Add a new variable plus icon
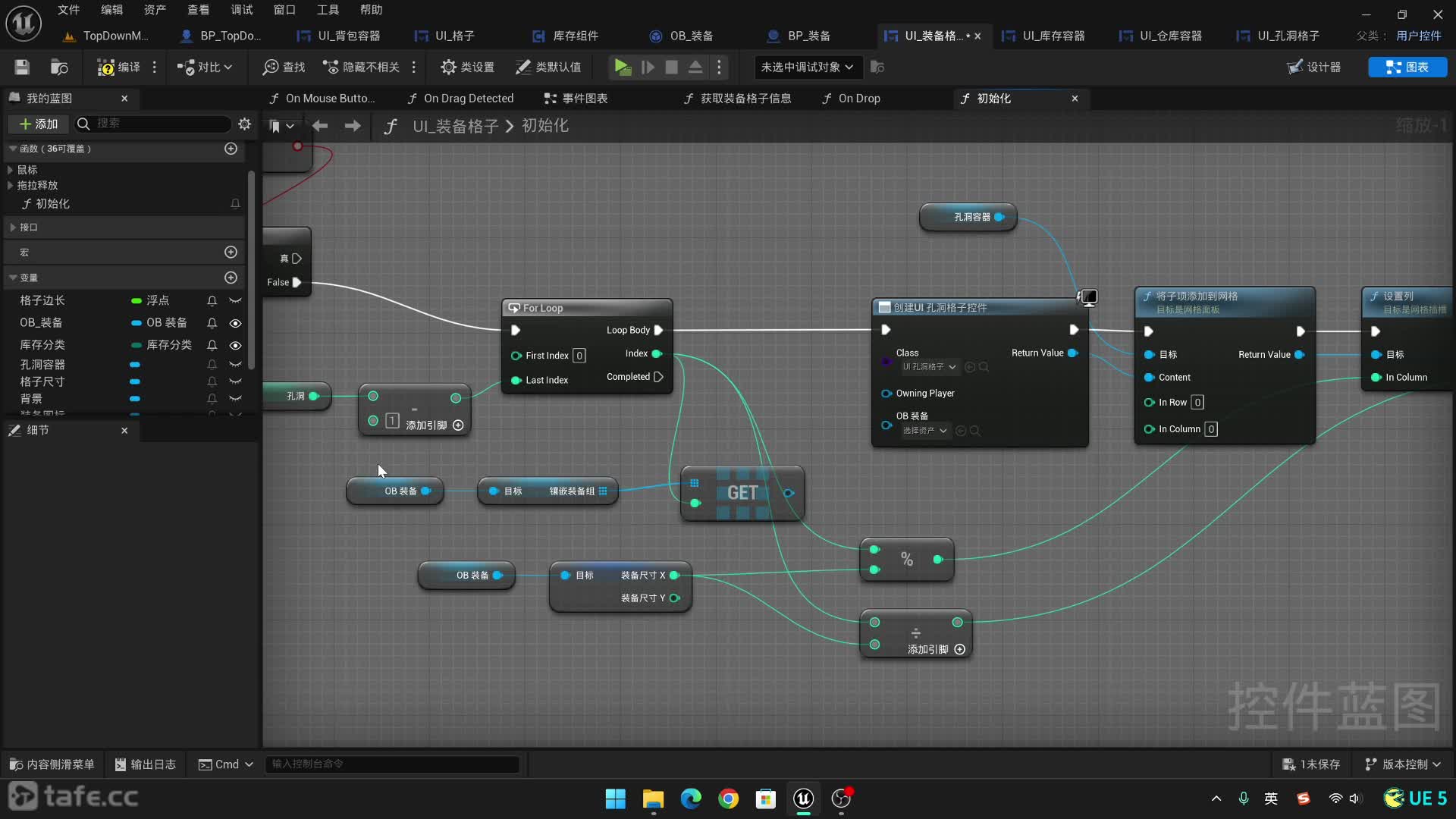The image size is (1456, 819). (231, 278)
